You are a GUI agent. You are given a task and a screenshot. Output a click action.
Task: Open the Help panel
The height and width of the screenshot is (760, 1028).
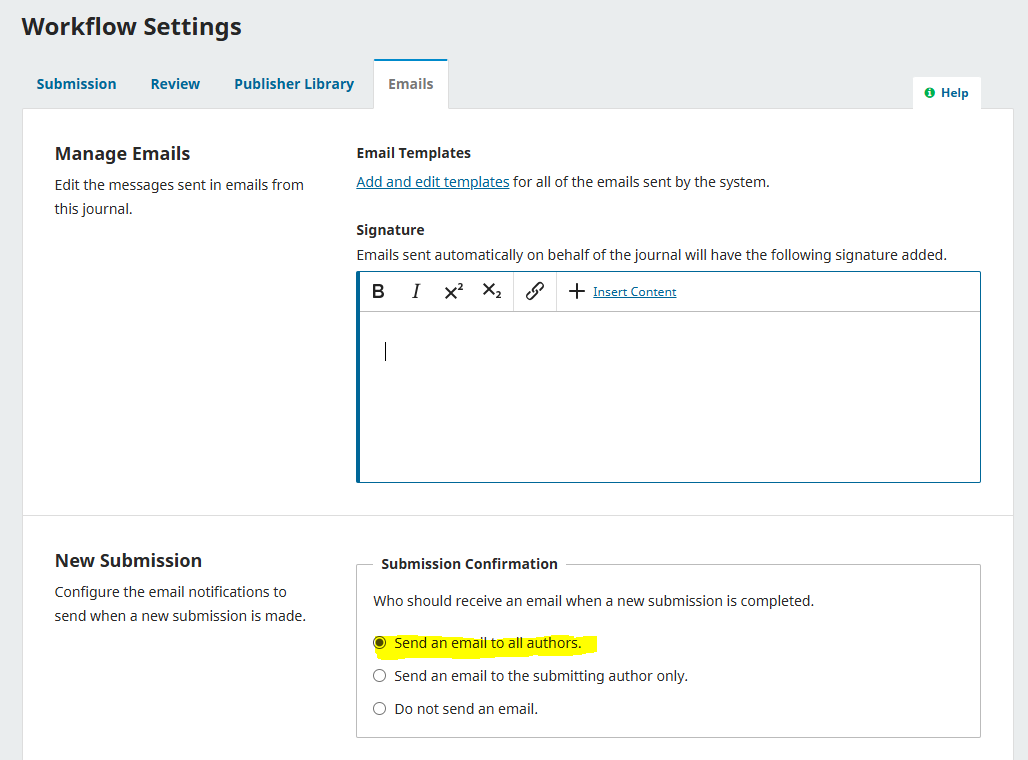[x=947, y=92]
